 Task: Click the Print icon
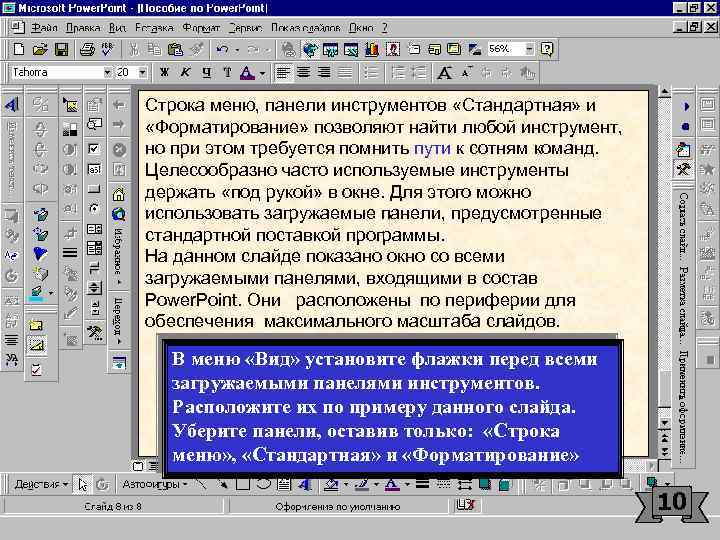pos(87,49)
